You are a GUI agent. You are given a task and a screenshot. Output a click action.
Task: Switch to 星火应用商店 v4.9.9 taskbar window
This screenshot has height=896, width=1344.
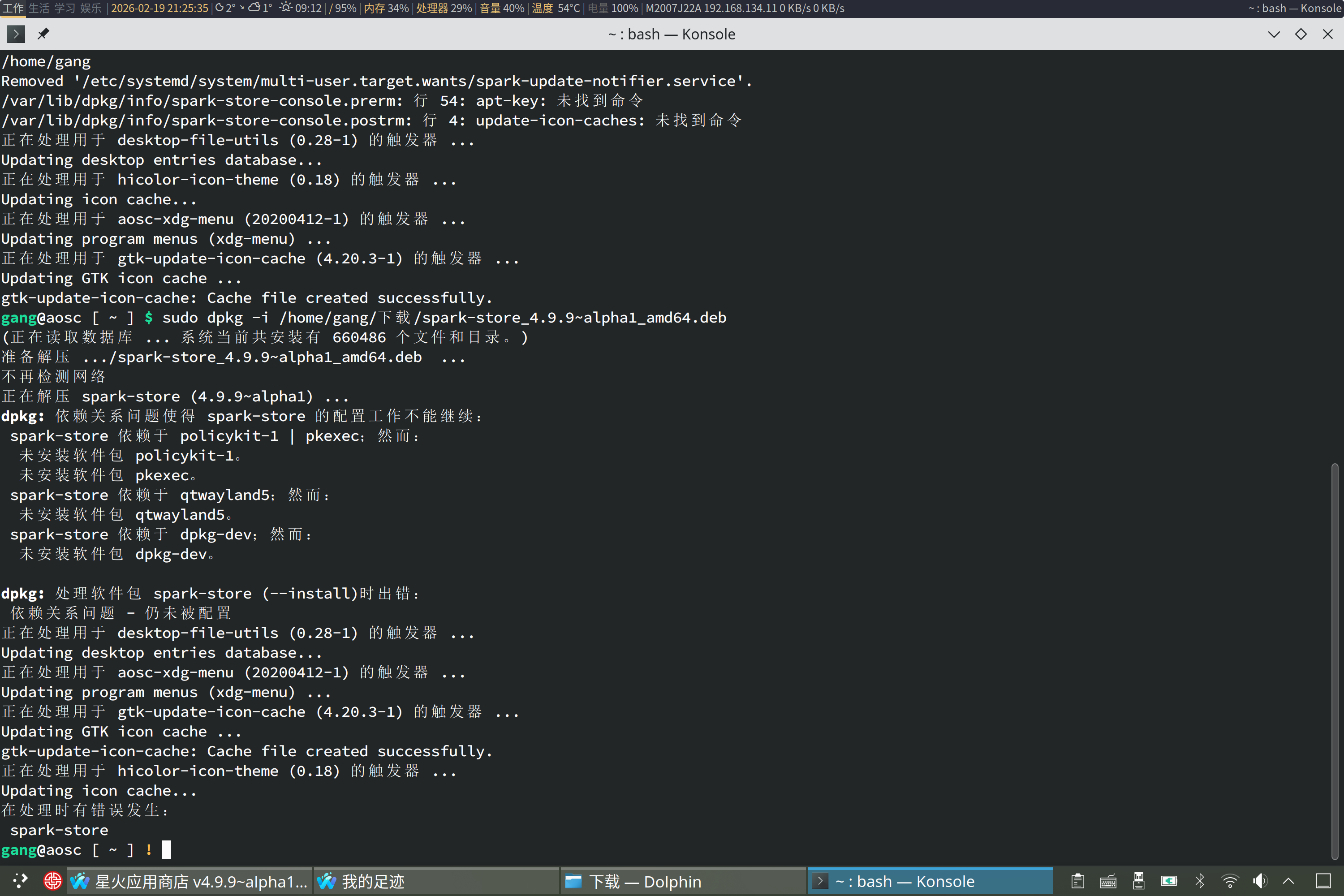190,881
